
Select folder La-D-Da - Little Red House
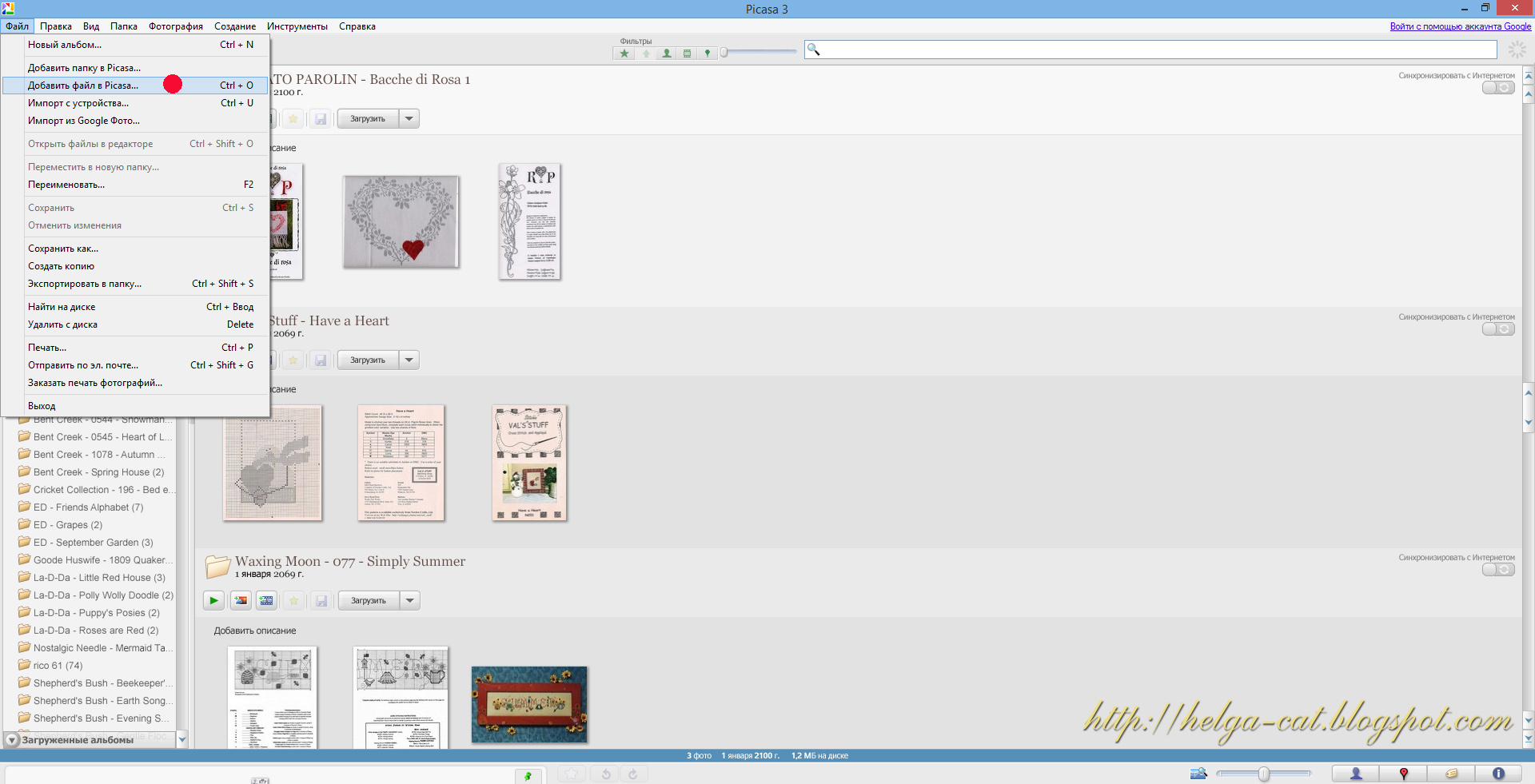[x=99, y=578]
